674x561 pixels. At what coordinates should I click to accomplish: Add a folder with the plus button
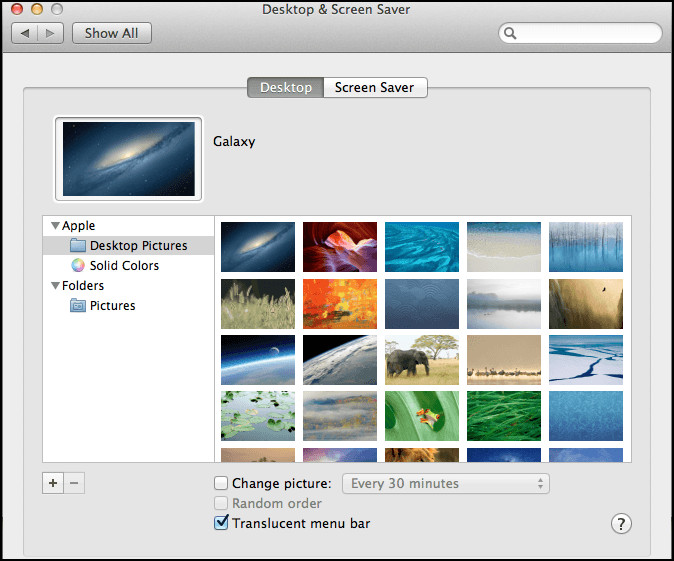click(53, 483)
